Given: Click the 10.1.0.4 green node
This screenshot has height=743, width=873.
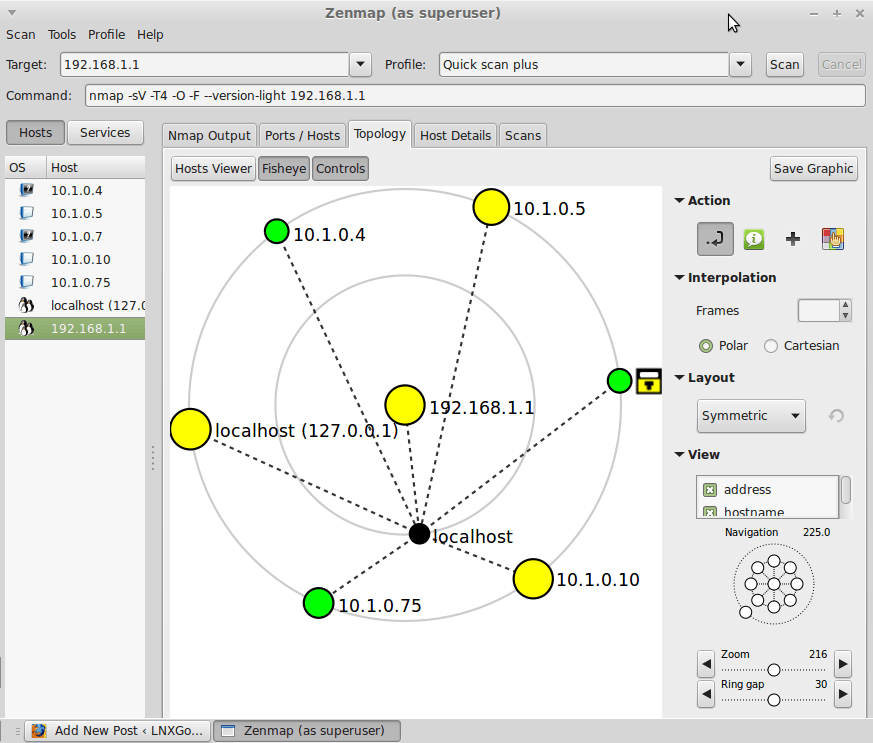Looking at the screenshot, I should pyautogui.click(x=277, y=231).
